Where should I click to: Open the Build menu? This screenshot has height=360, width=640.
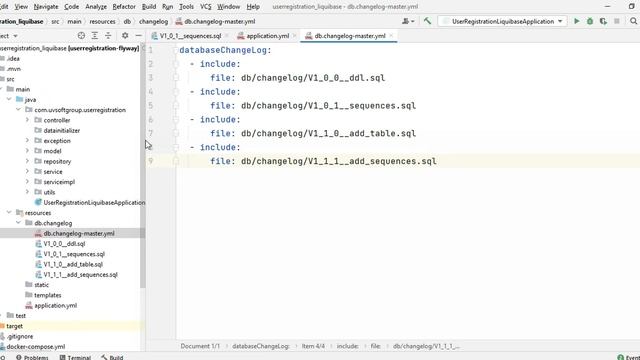tap(149, 7)
